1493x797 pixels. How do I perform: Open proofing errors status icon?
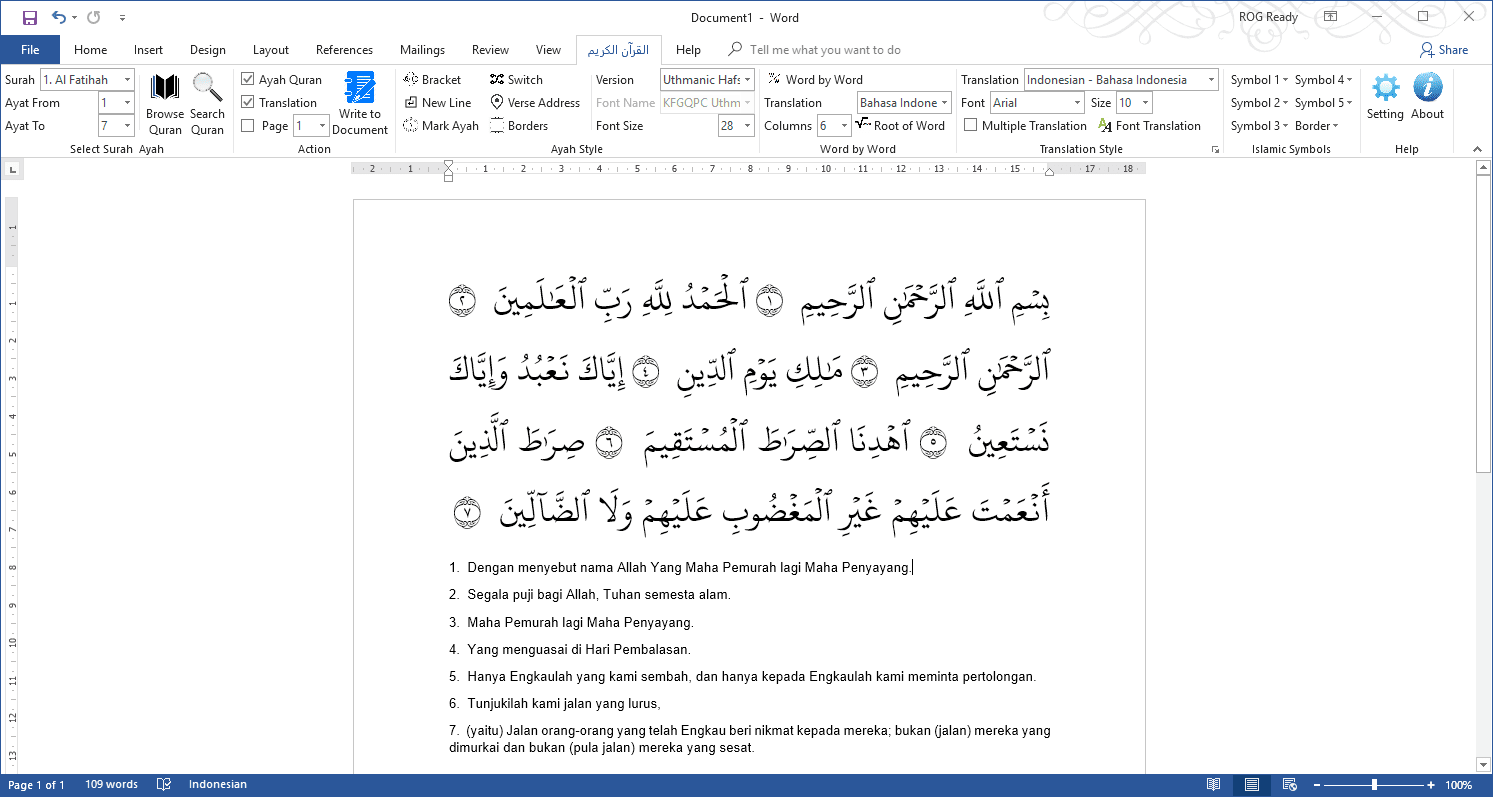164,785
